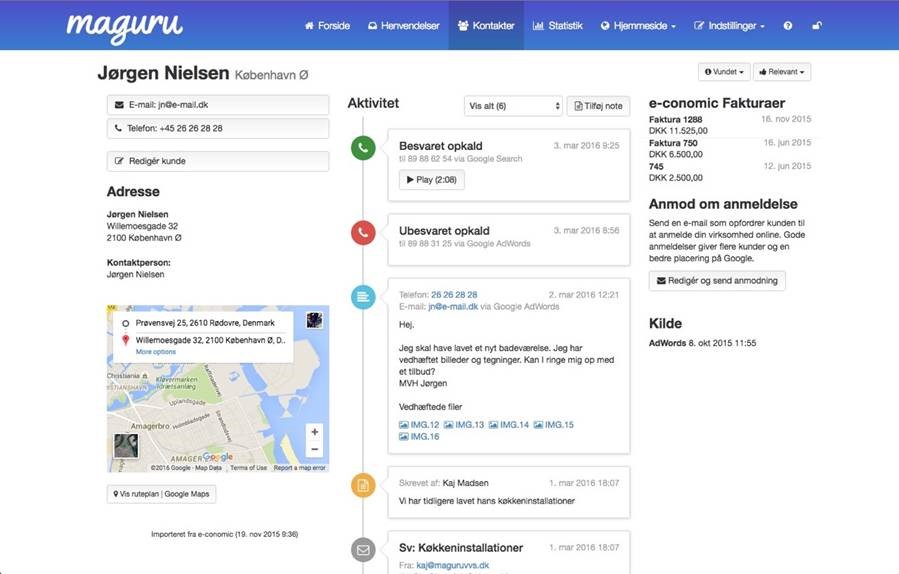Play the 2:08 call recording
This screenshot has width=899, height=574.
tap(431, 180)
